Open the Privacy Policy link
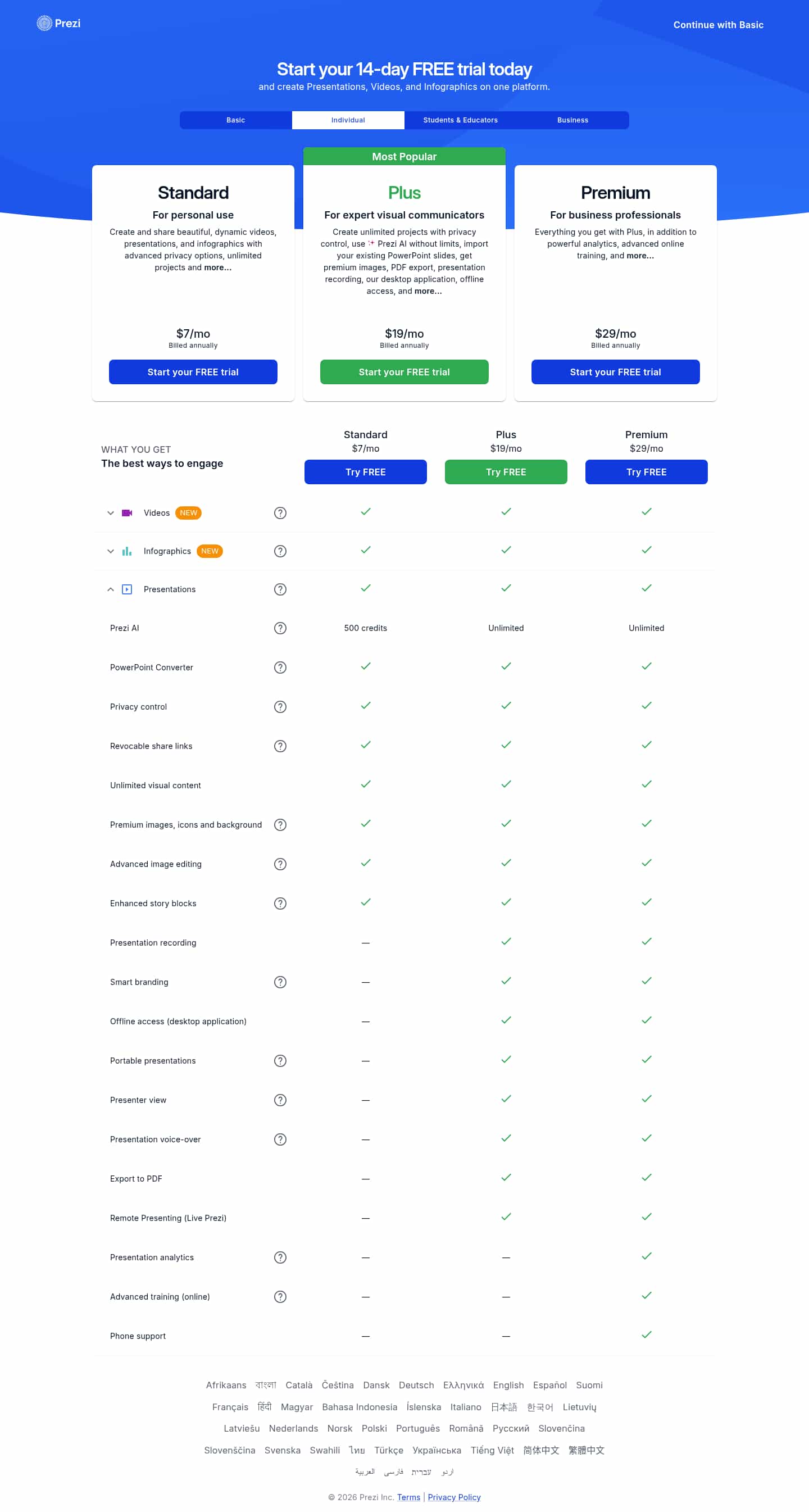Screen dimensions: 809x1512 coord(454,1497)
